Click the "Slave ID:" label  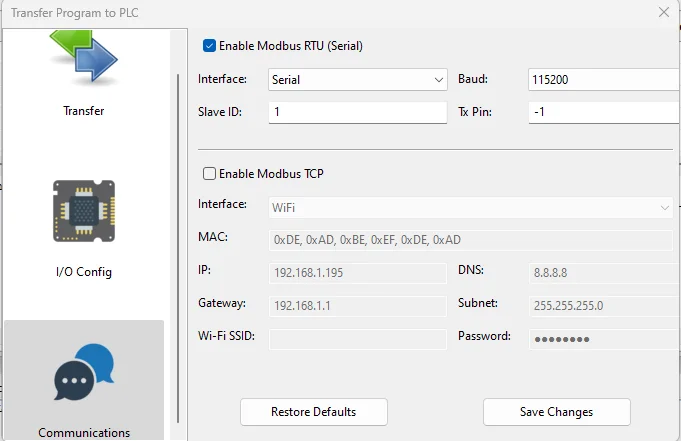coord(220,112)
